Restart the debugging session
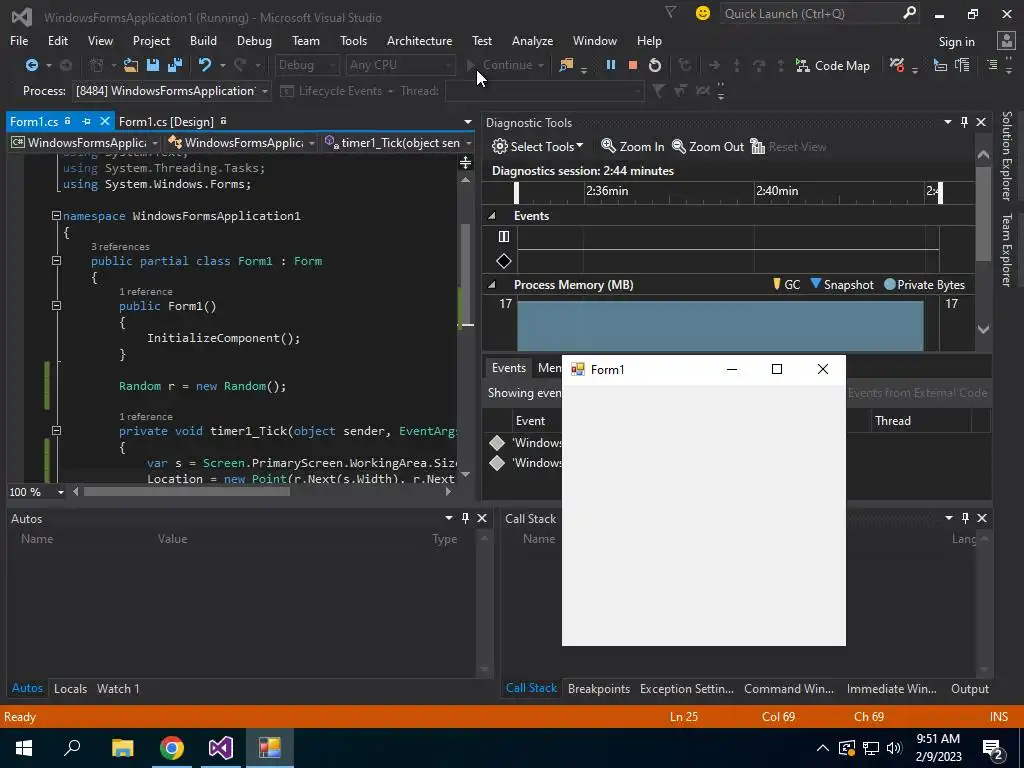 point(654,65)
